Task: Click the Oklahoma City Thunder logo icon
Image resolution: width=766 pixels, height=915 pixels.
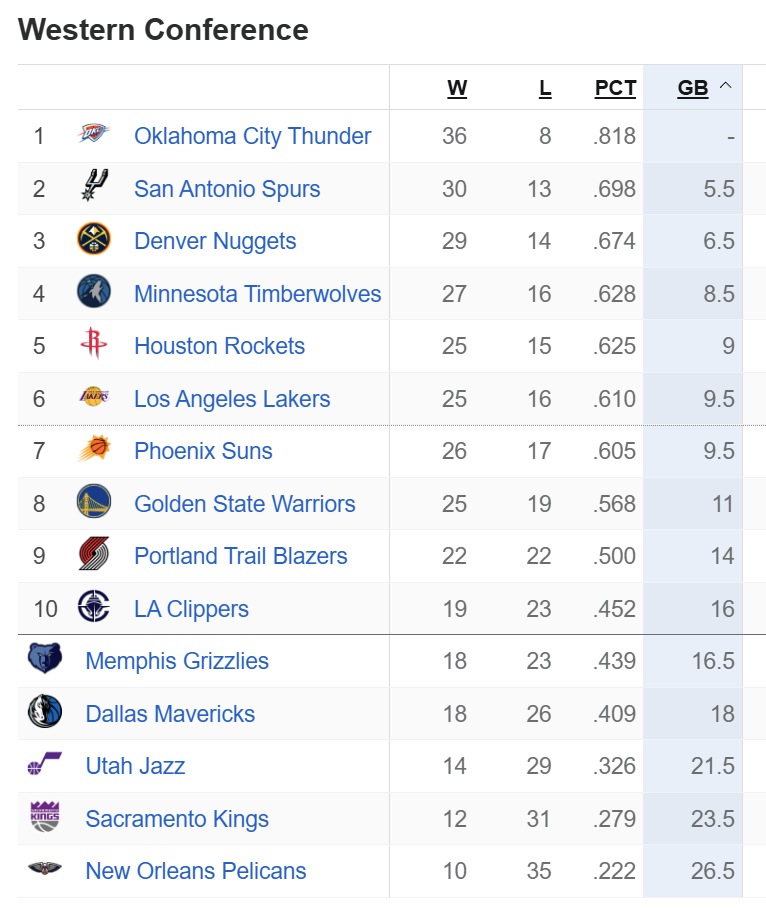Action: click(94, 135)
